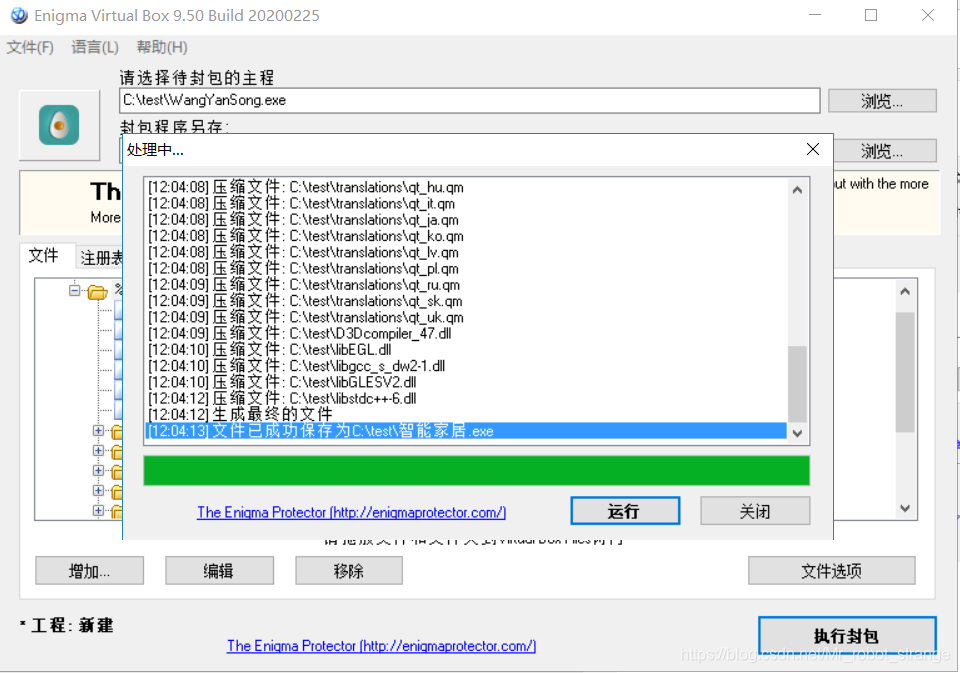Select log line 生成最终的文件

click(x=466, y=415)
